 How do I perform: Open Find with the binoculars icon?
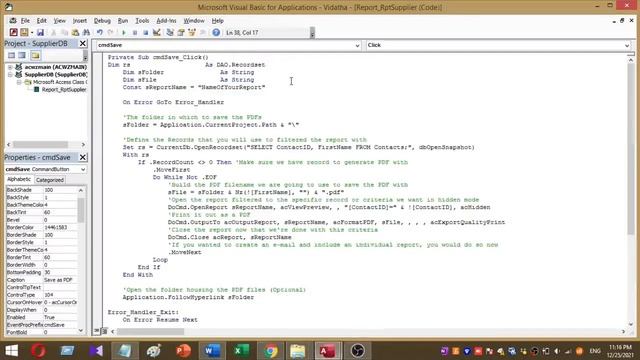[86, 32]
